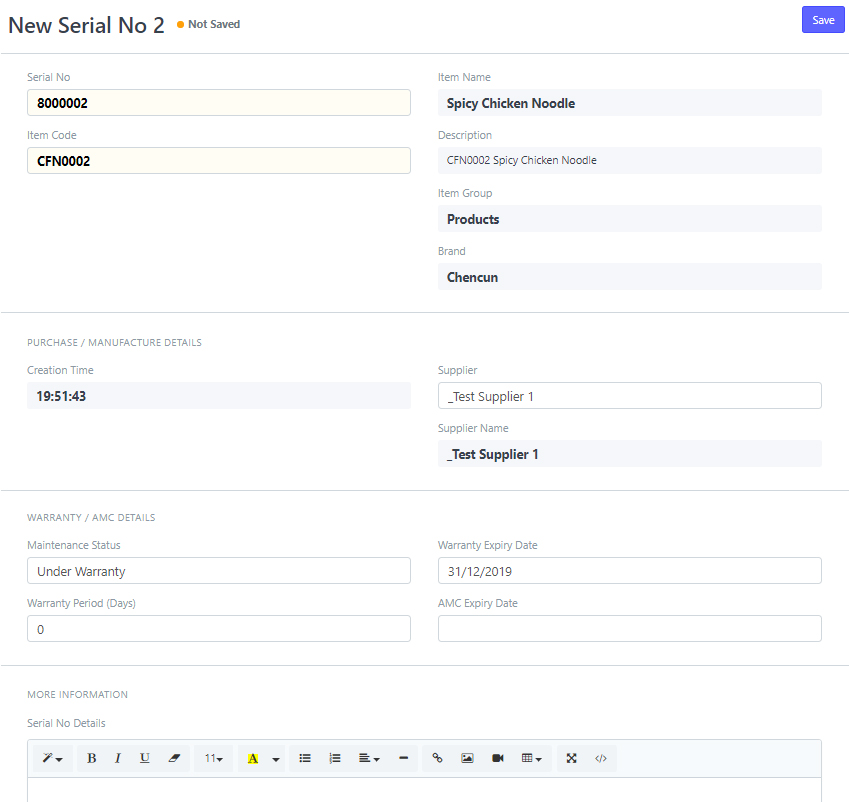Viewport: 849px width, 802px height.
Task: Open the font size 11 dropdown
Action: click(x=213, y=758)
